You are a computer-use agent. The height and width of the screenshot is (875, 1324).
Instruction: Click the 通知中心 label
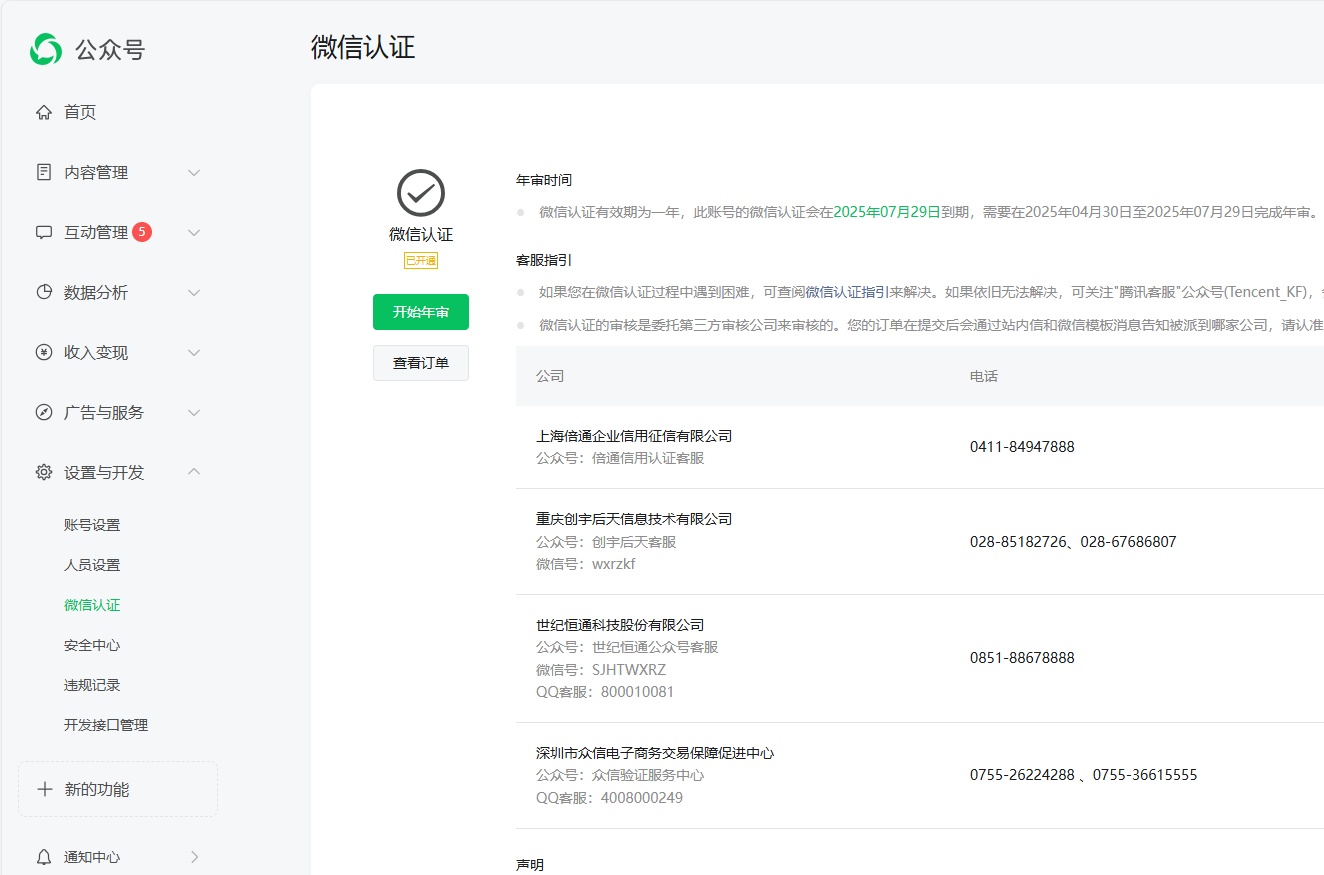point(92,857)
